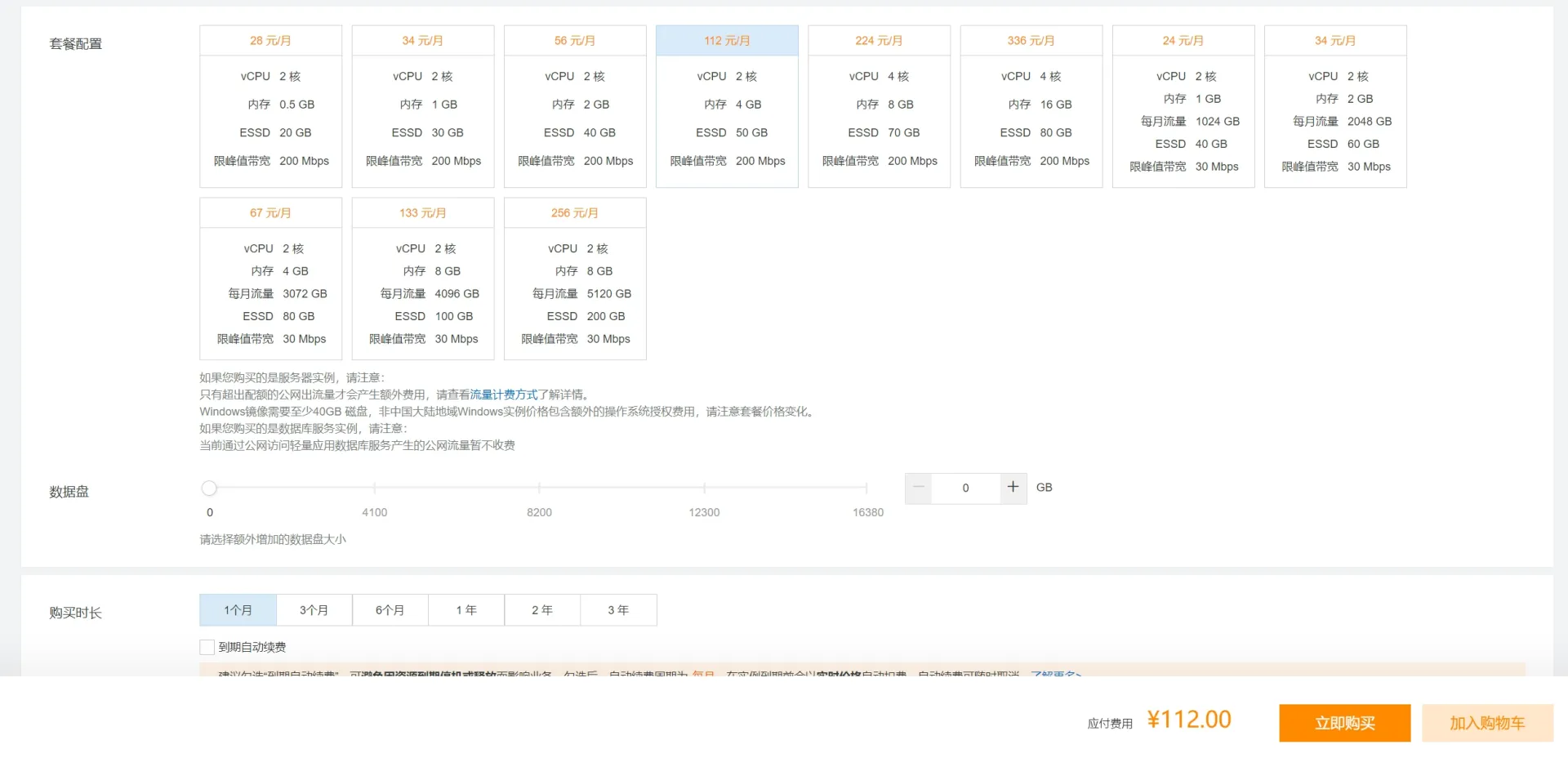This screenshot has width=1568, height=767.
Task: Select the 1年 purchase duration
Action: [x=465, y=609]
